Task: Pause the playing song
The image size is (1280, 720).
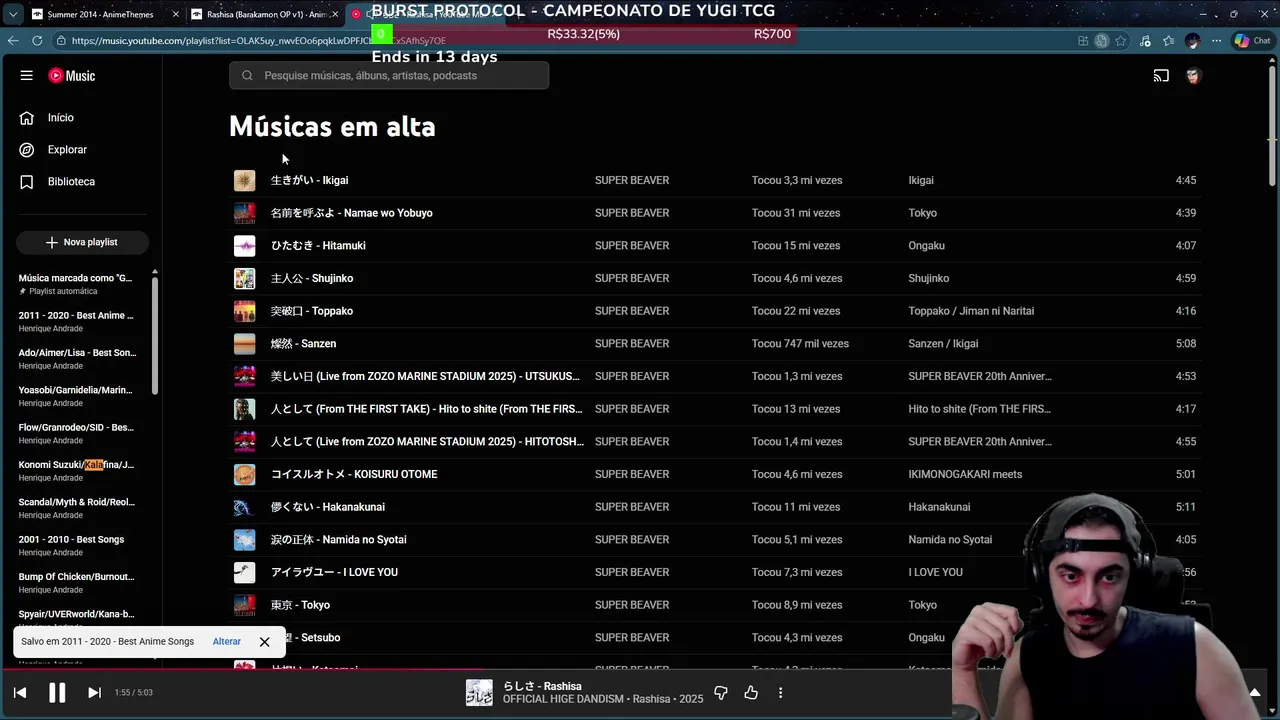Action: pyautogui.click(x=57, y=692)
